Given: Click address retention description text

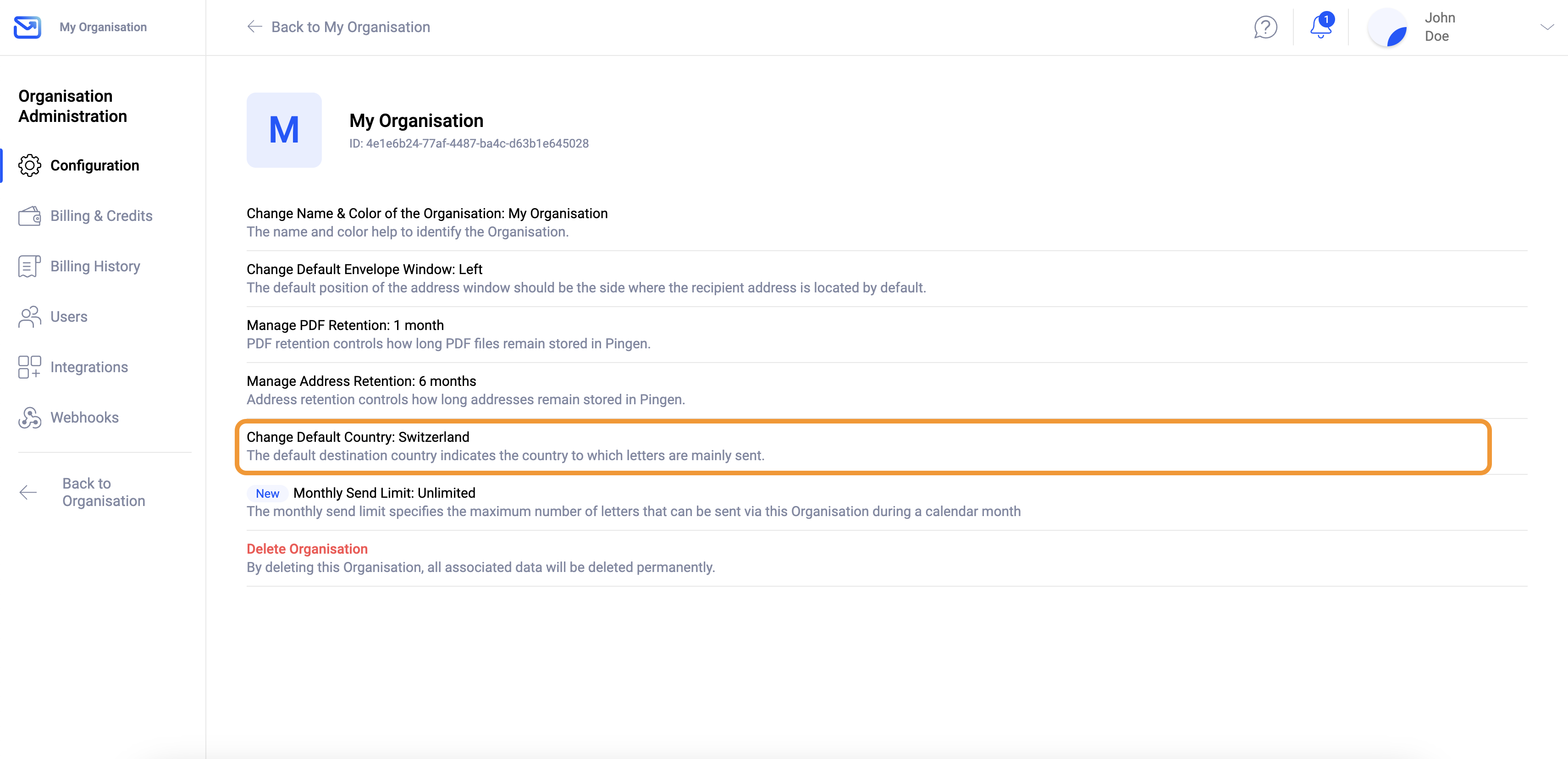Looking at the screenshot, I should click(466, 400).
